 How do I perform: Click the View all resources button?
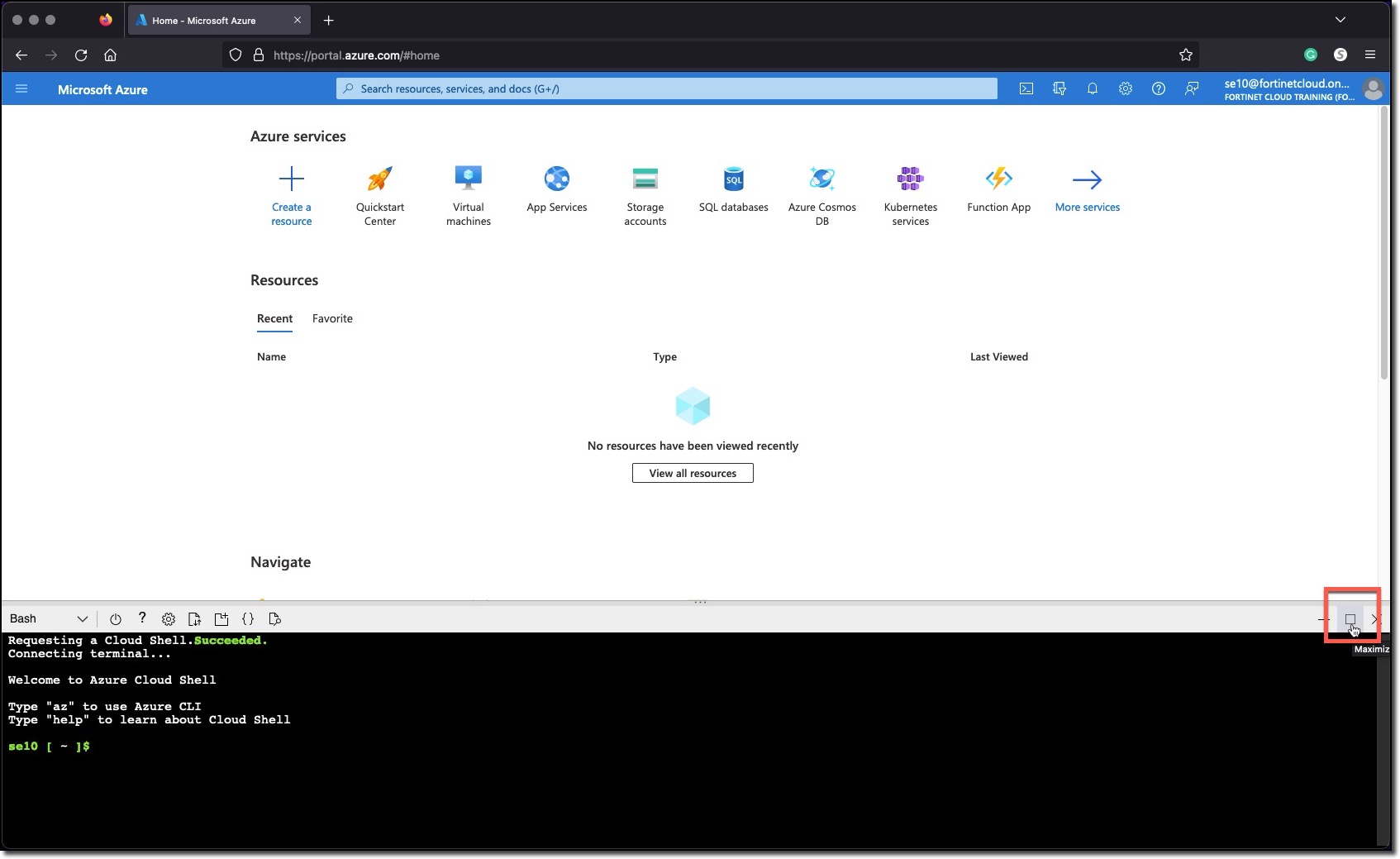click(x=693, y=473)
